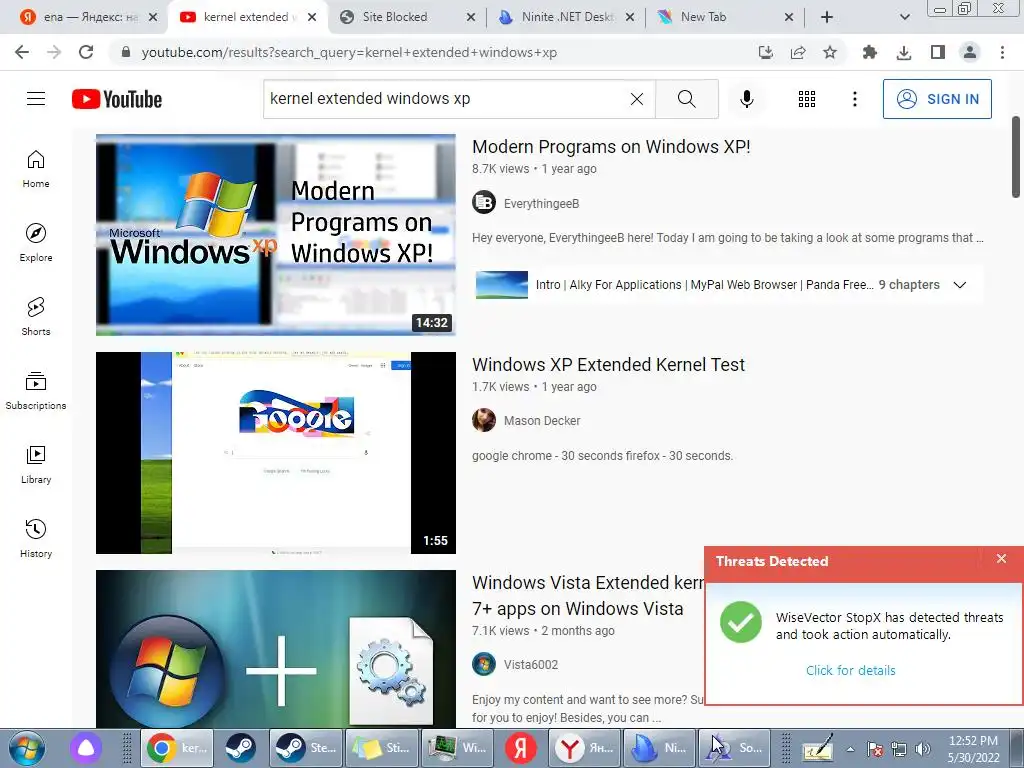Click 'Click for details' in the threat popup
Screen dimensions: 1024x768
tap(850, 670)
